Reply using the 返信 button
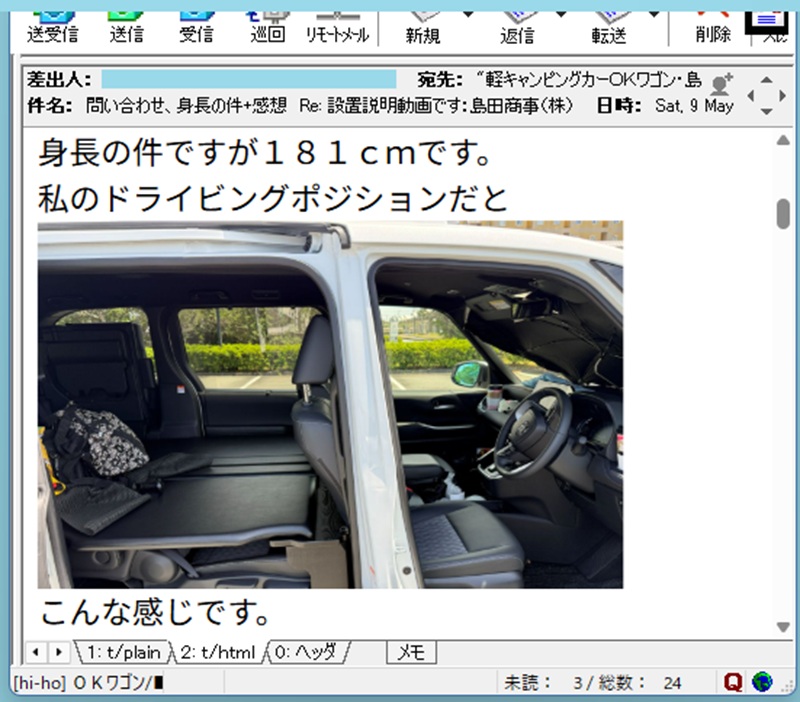800x702 pixels. tap(517, 29)
